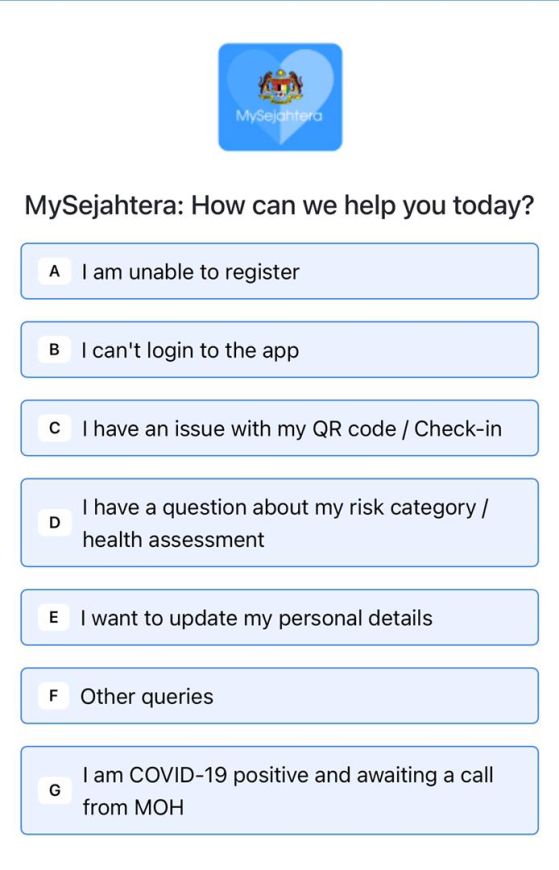Select the letter F badge

(54, 696)
